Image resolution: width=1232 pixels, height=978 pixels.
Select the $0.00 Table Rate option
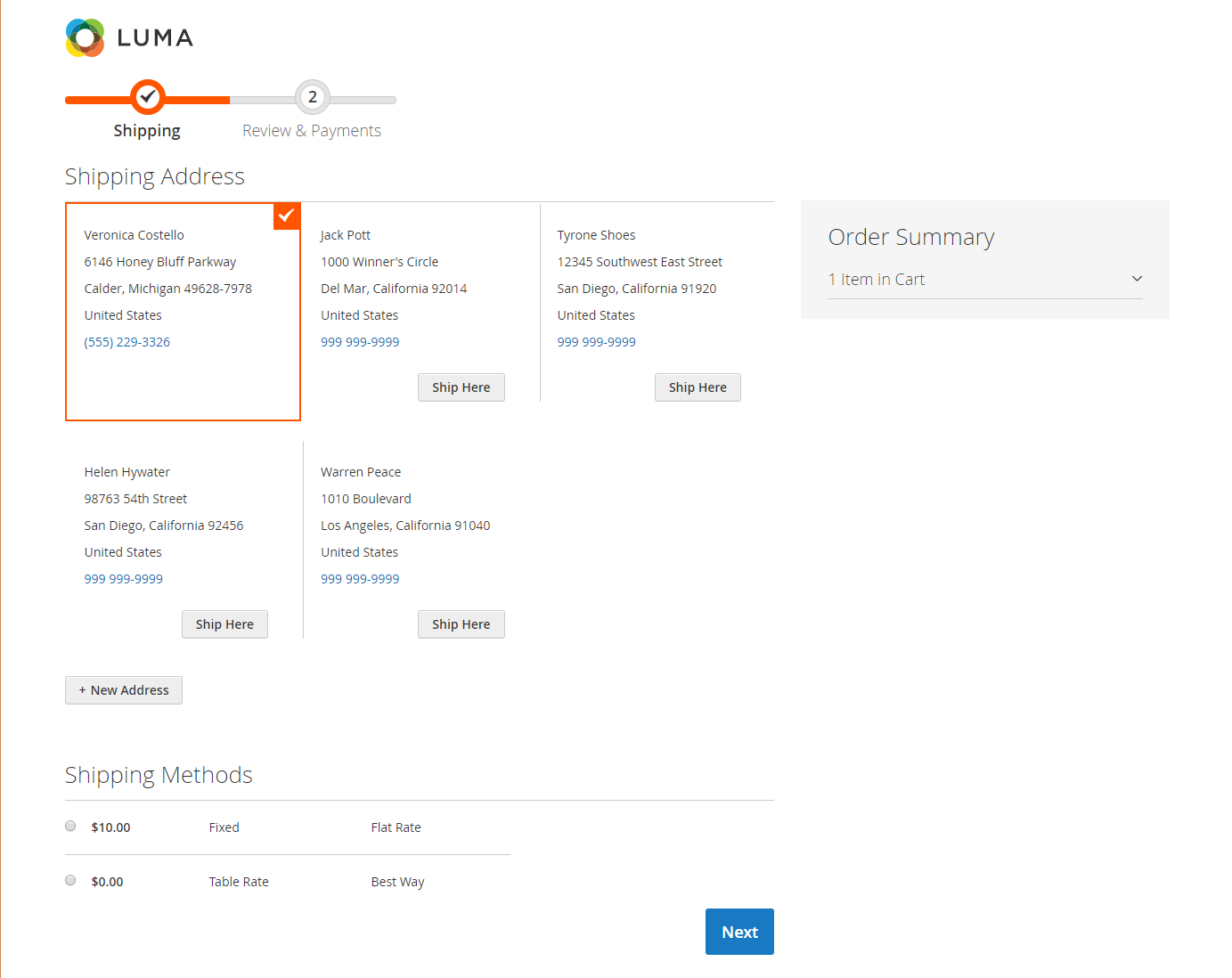(70, 881)
